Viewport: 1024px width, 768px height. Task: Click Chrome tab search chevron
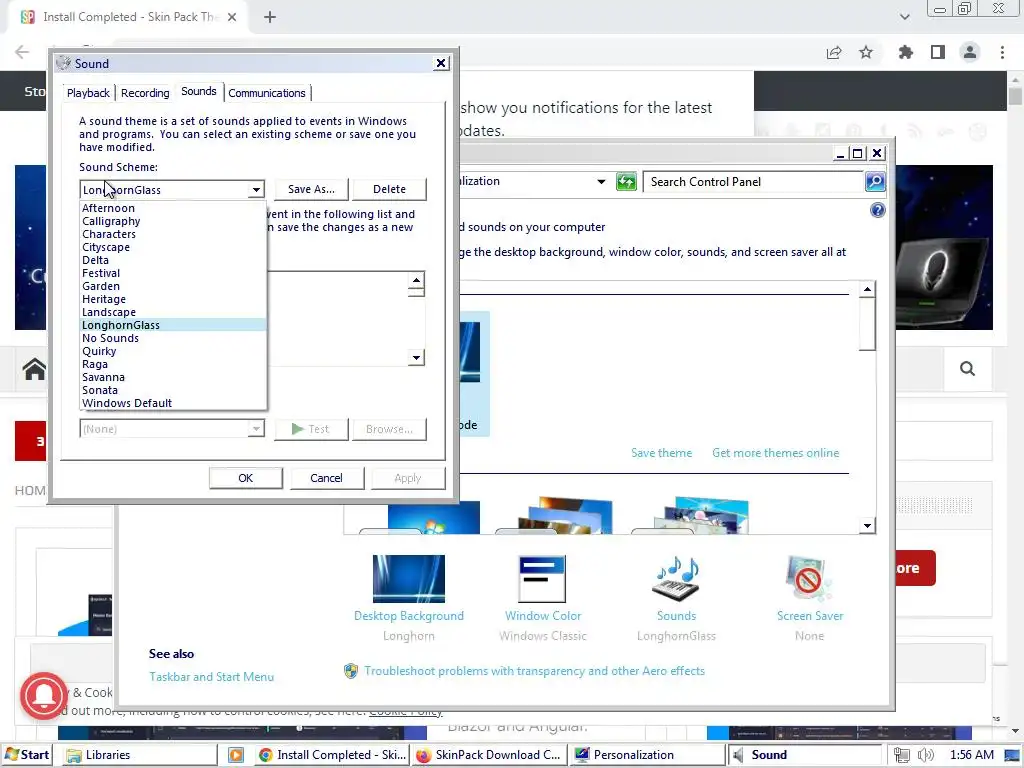pyautogui.click(x=904, y=17)
